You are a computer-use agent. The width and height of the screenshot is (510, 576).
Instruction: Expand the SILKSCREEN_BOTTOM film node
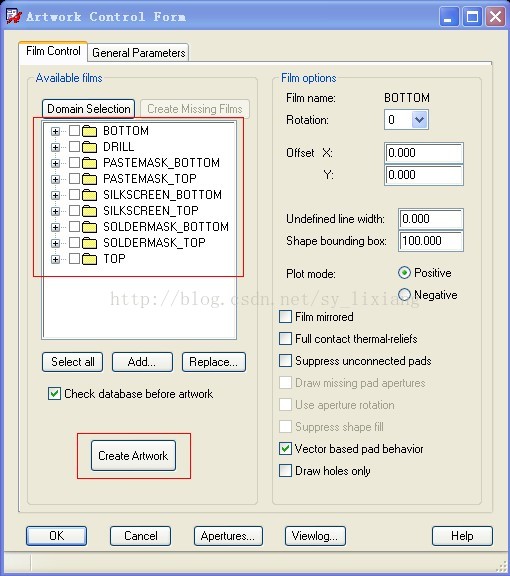pos(55,195)
